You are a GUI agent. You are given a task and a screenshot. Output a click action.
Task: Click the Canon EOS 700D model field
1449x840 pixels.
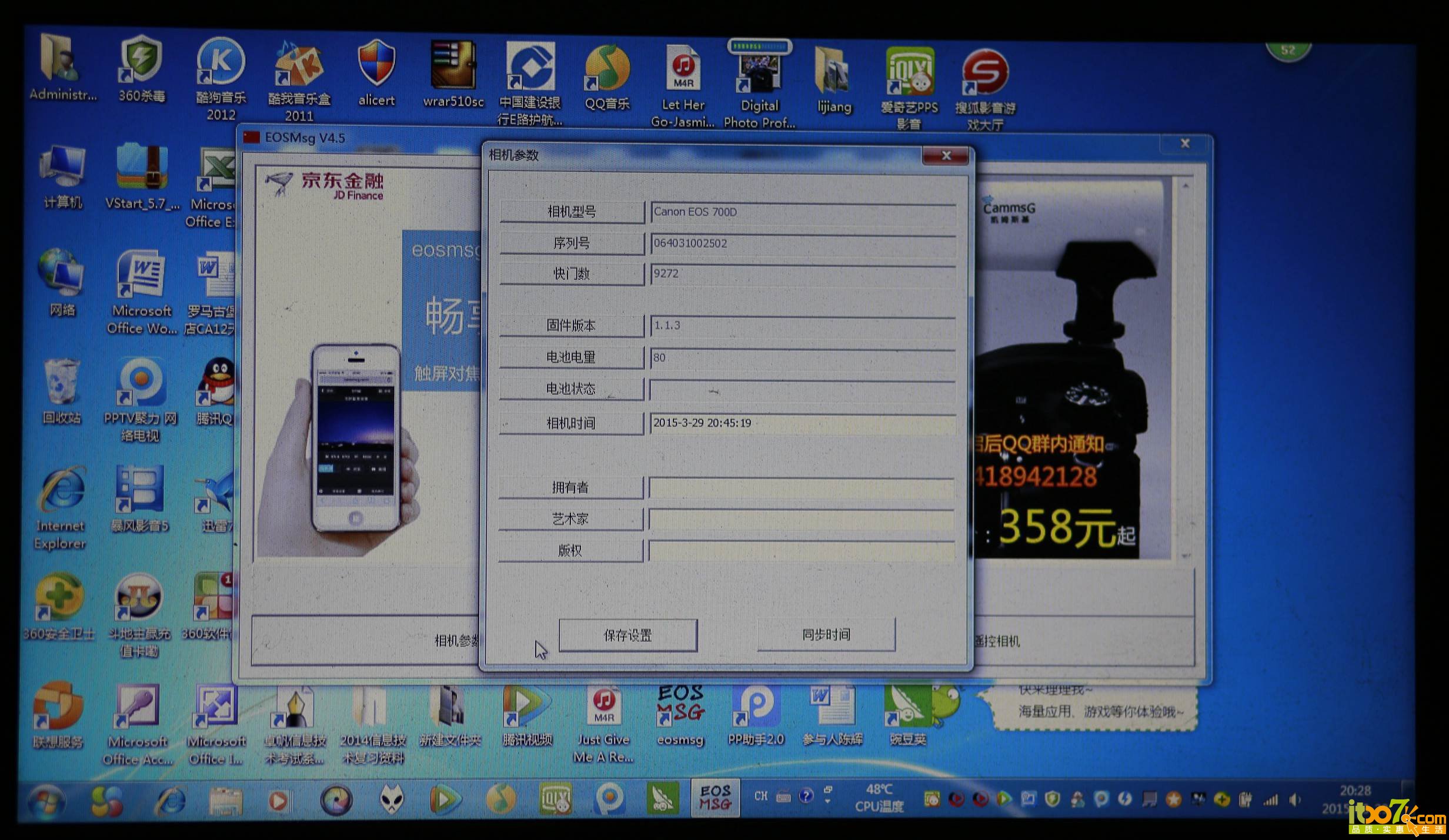click(x=803, y=212)
